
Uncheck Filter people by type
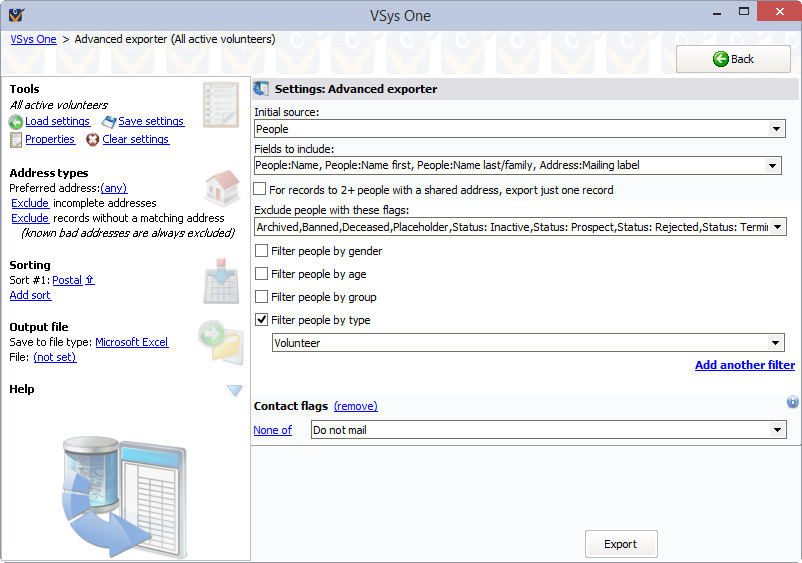pyautogui.click(x=261, y=320)
